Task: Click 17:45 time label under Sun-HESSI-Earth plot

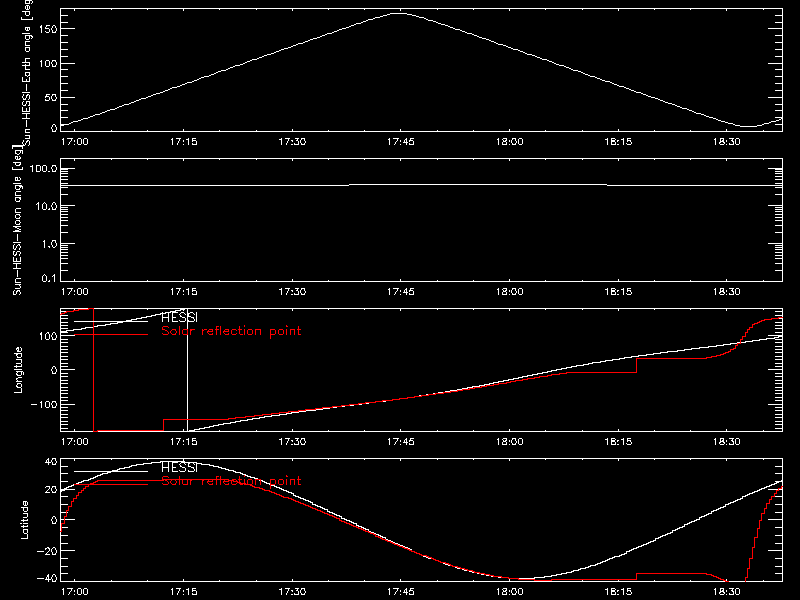Action: pos(401,142)
